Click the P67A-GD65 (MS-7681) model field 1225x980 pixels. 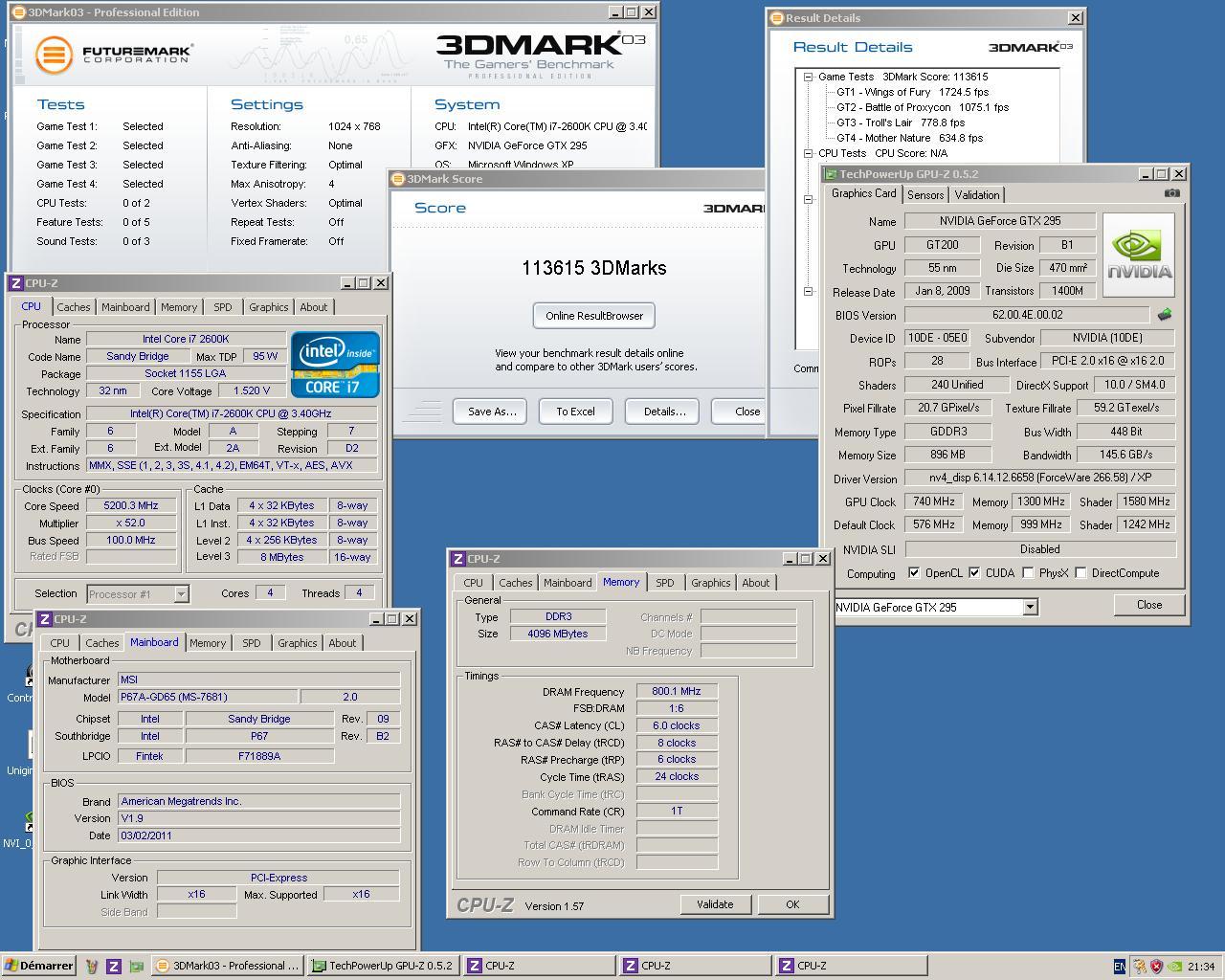(207, 697)
